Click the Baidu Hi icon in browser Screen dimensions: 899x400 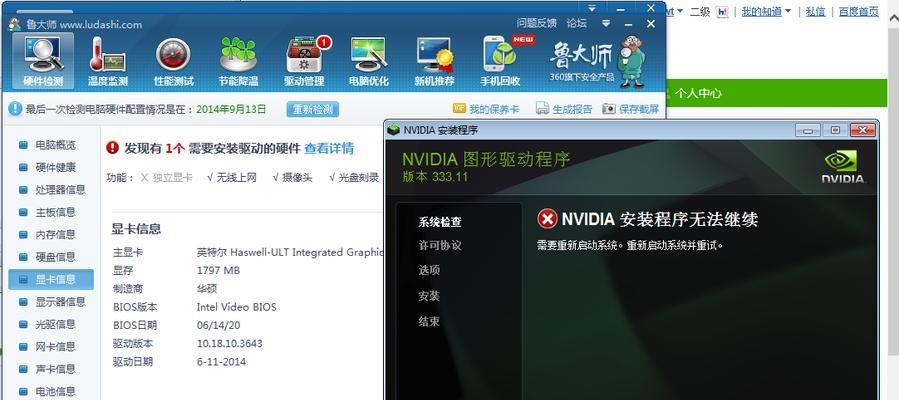point(723,11)
